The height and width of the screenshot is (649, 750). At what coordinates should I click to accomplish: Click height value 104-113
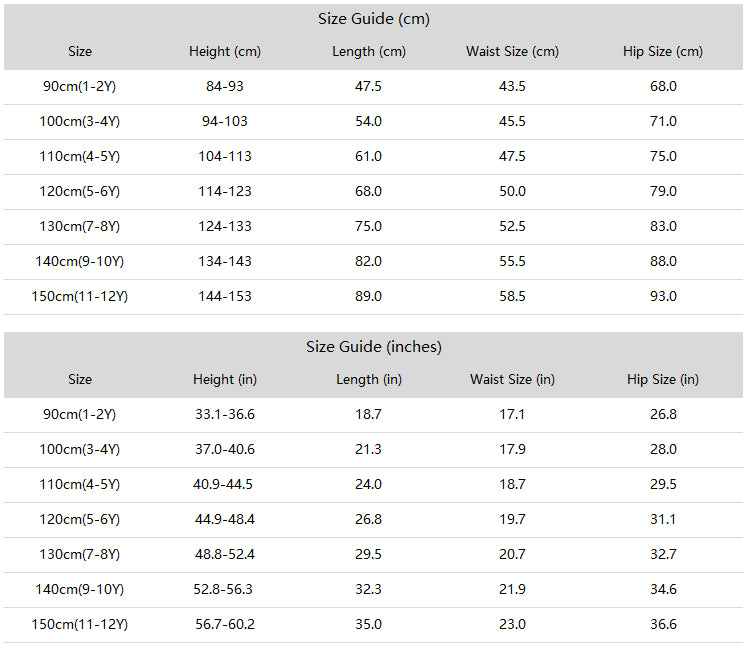tap(225, 156)
